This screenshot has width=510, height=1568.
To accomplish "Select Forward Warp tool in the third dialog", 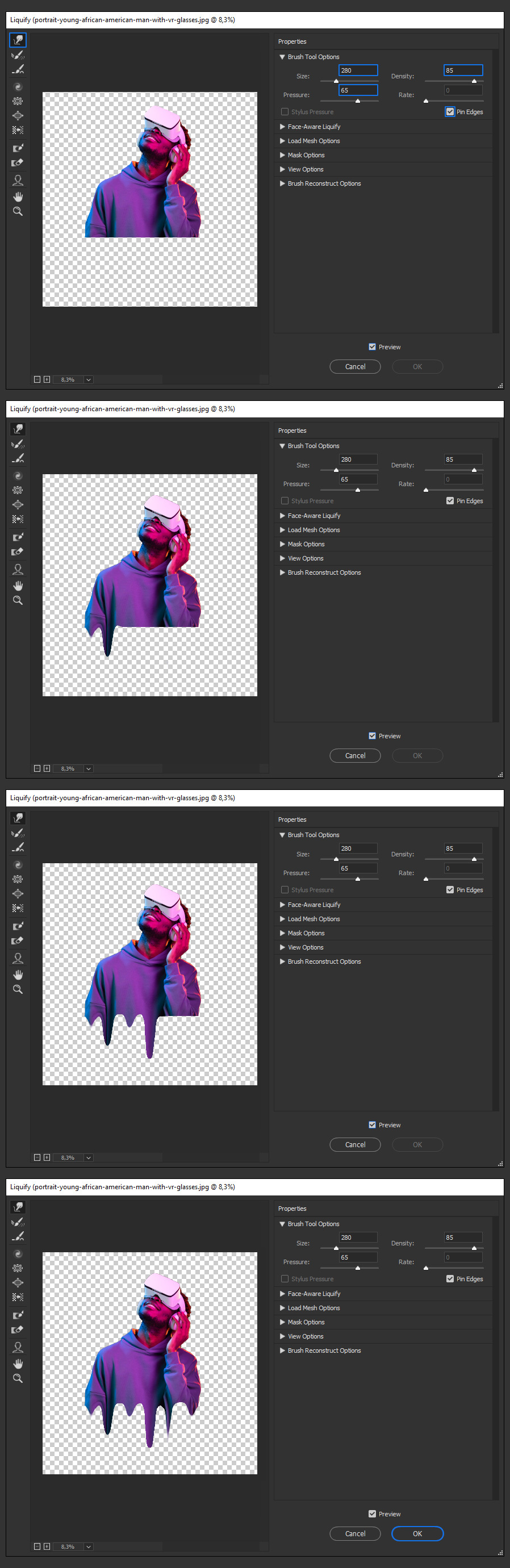I will point(18,818).
